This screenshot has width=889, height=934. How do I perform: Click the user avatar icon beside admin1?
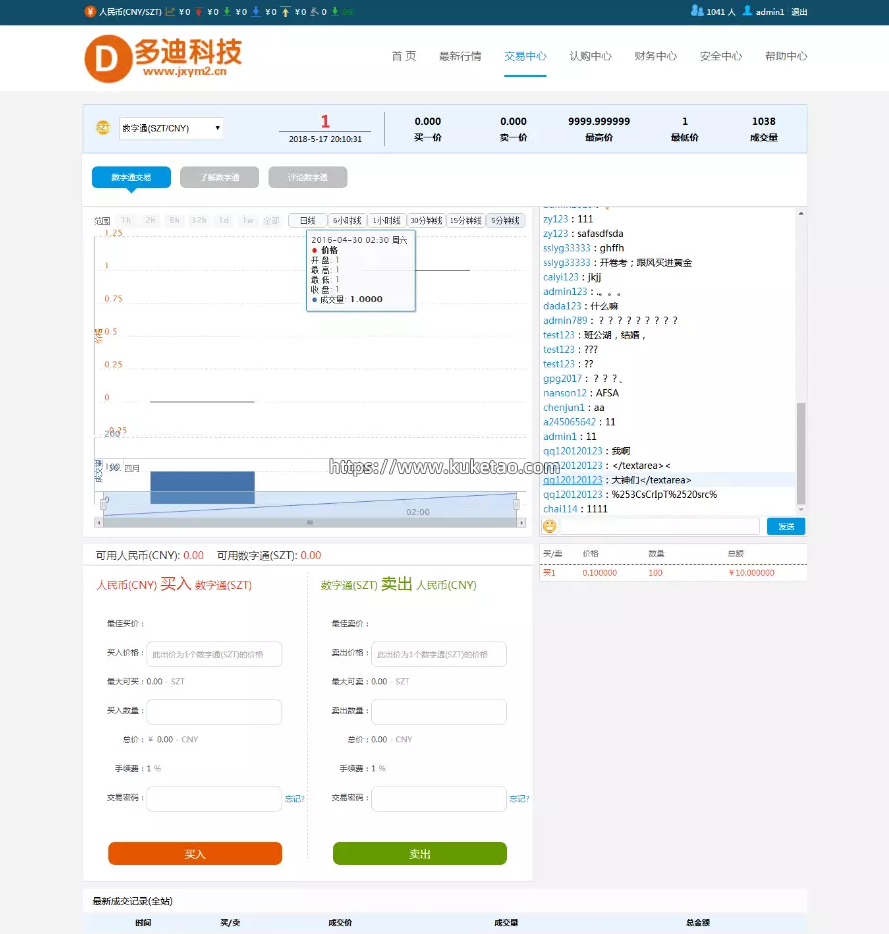click(x=747, y=11)
